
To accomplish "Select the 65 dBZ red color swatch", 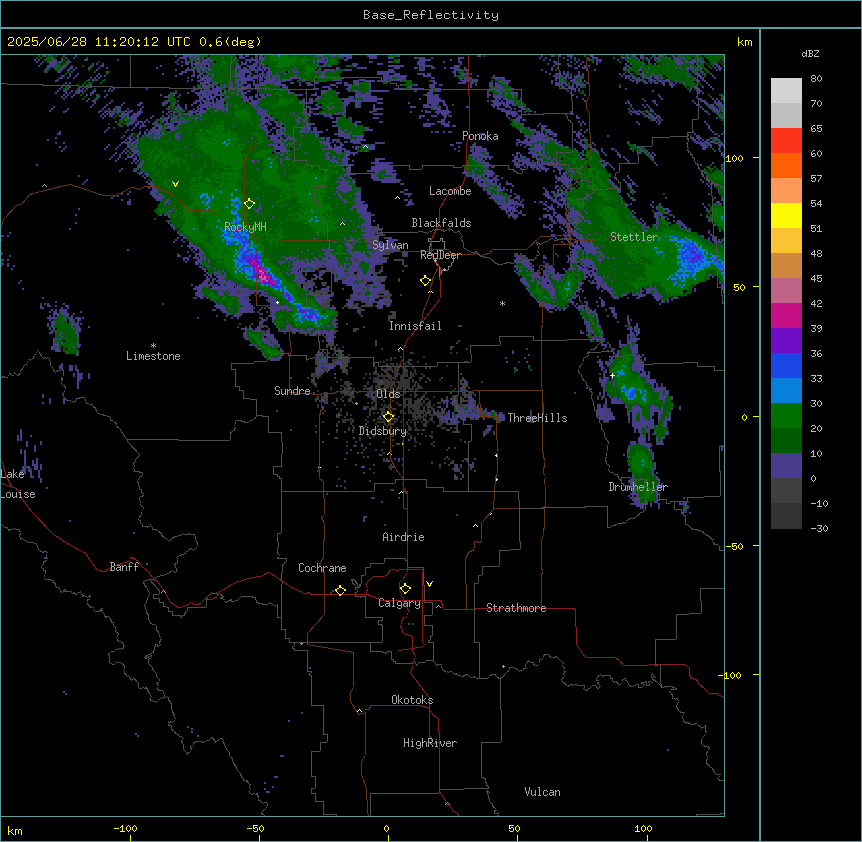I will click(786, 141).
